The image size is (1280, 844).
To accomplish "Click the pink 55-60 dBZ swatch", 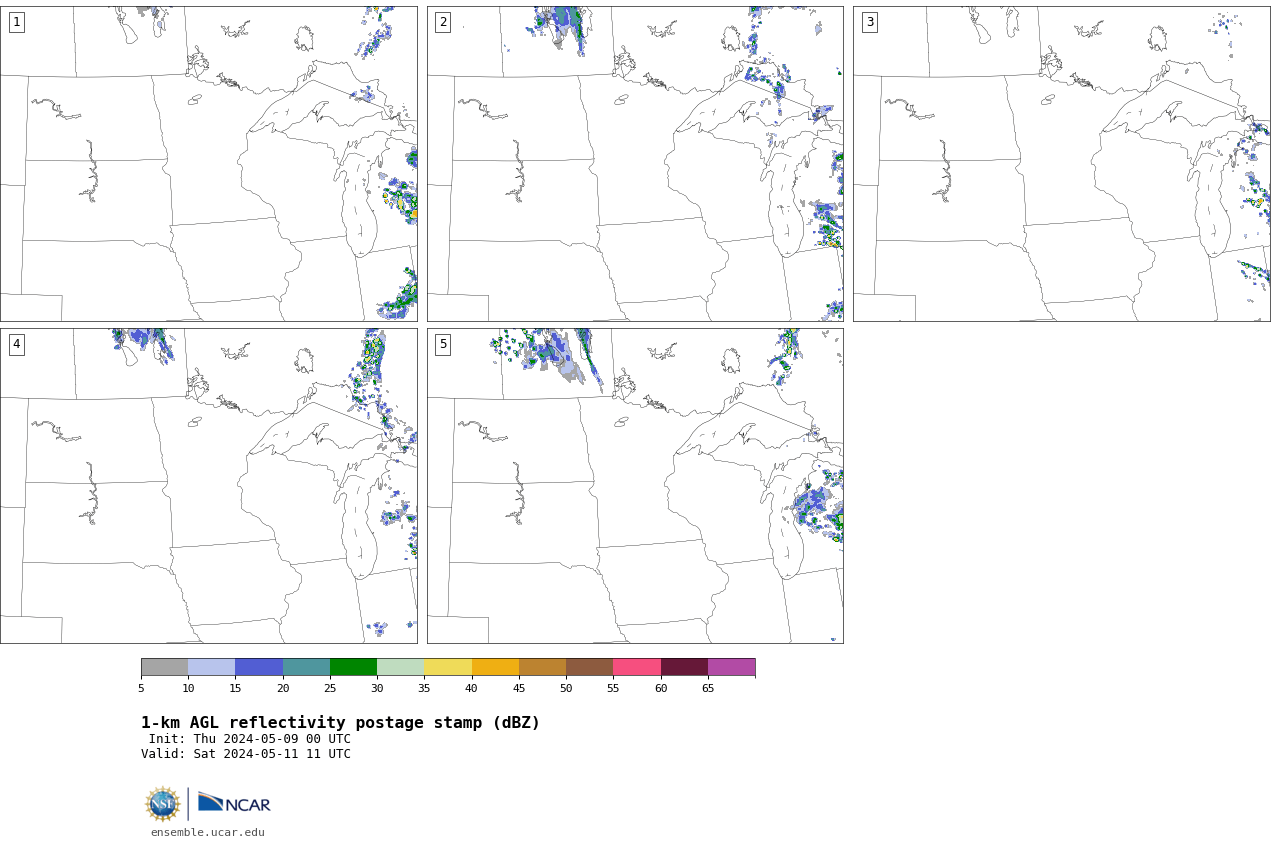I will [637, 667].
